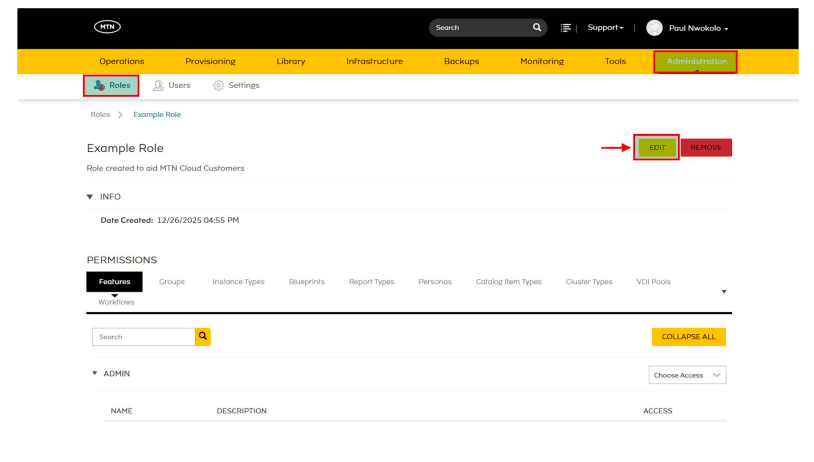
Task: Open the Backups menu
Action: [462, 61]
